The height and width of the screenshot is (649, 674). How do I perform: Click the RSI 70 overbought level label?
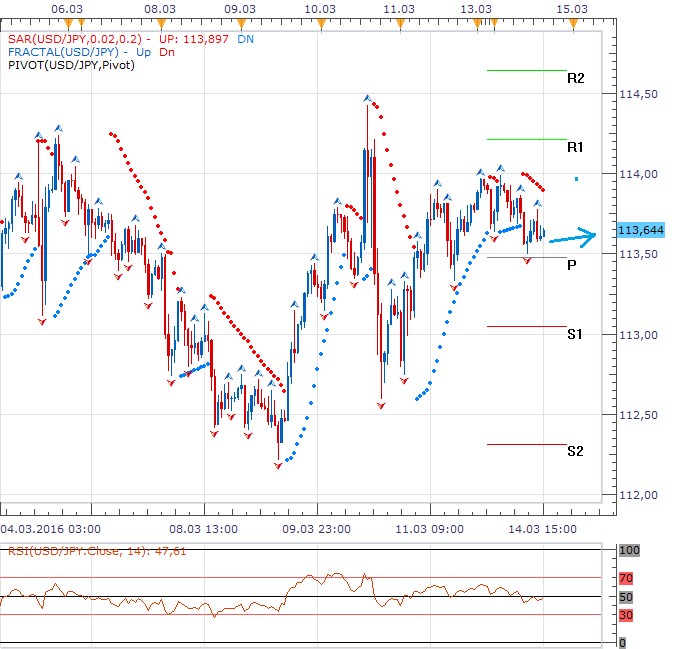coord(627,577)
